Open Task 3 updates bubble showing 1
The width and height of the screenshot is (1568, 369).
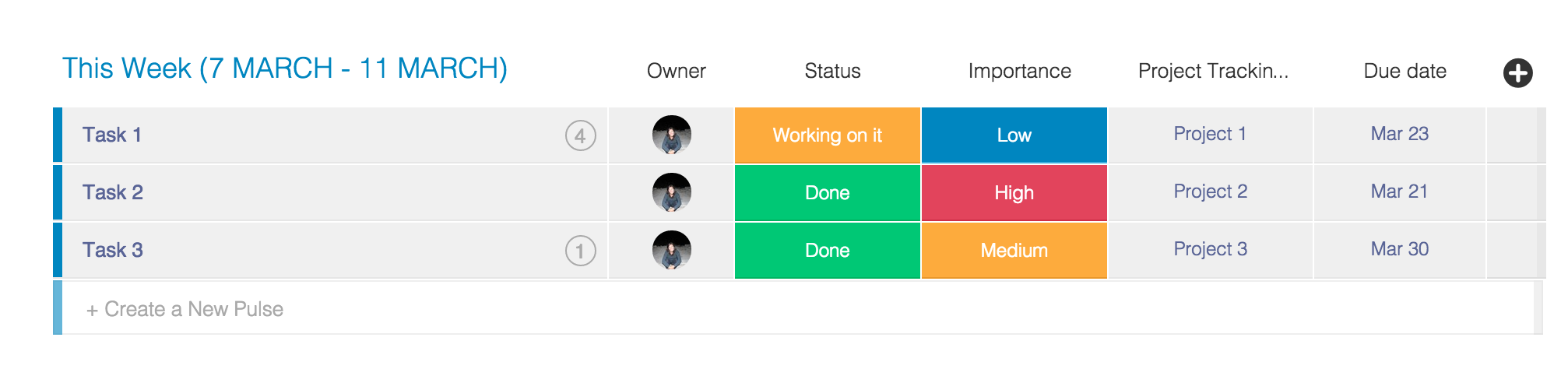point(580,251)
